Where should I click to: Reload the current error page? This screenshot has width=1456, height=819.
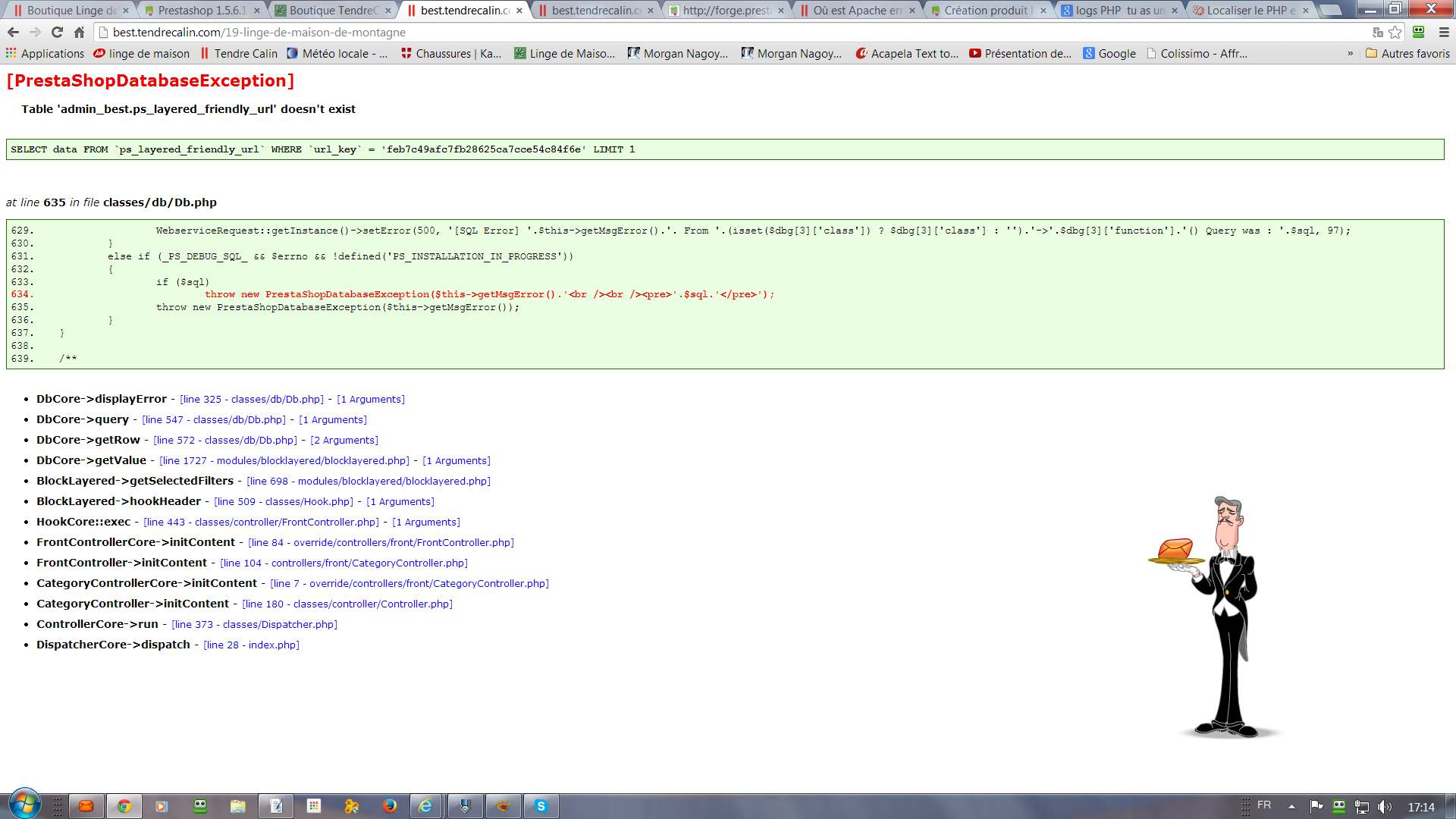(57, 33)
